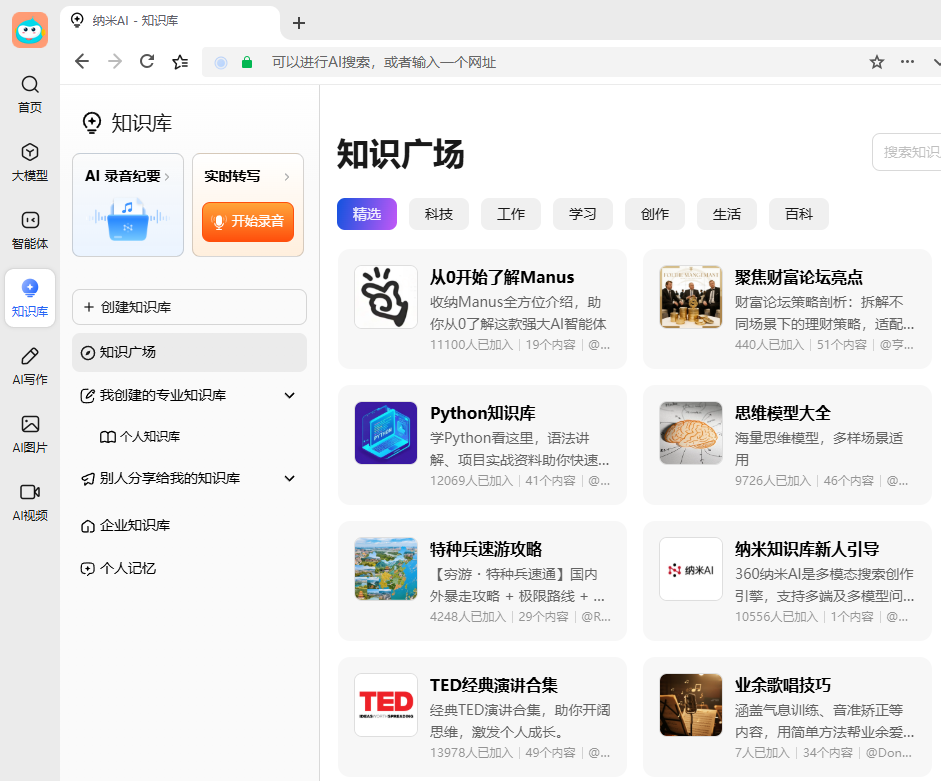Open a new browser tab
Screen dimensions: 941x781
[298, 23]
